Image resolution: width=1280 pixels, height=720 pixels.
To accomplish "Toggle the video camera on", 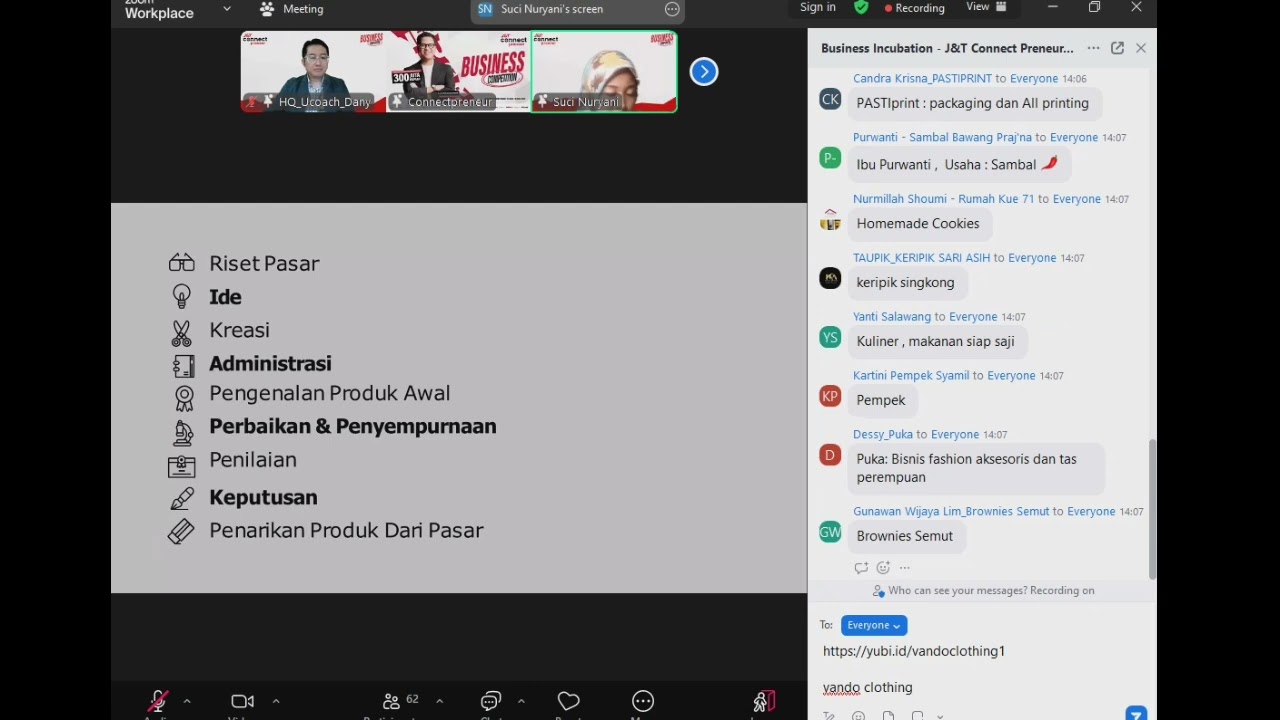I will tap(242, 702).
